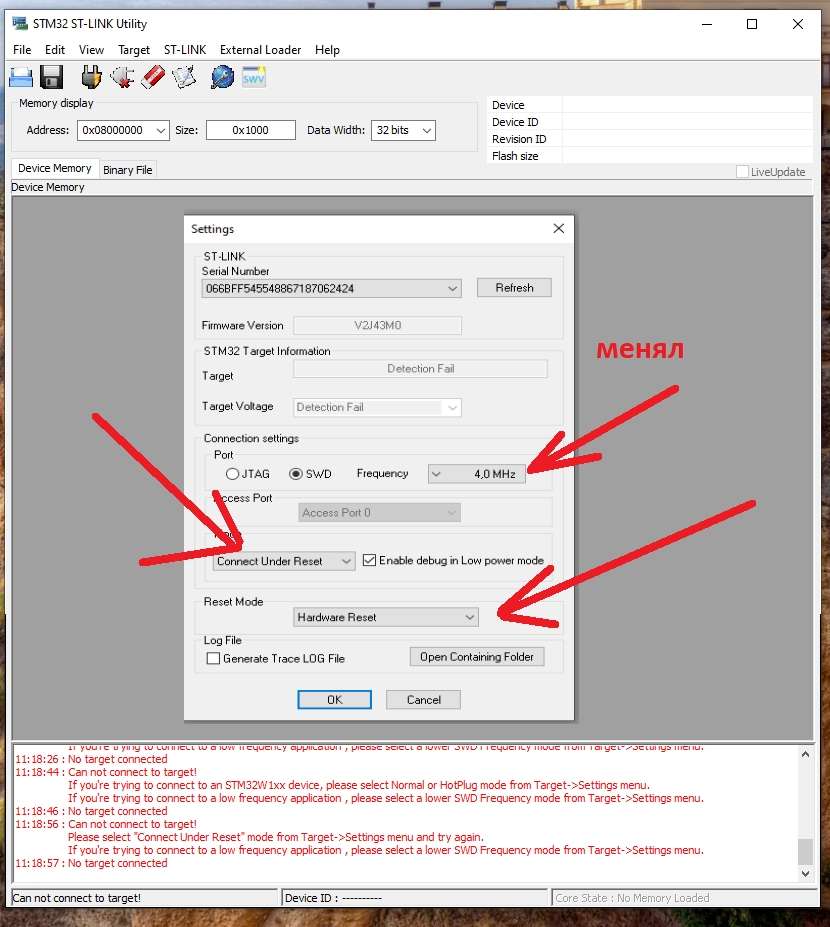This screenshot has width=830, height=927.
Task: Open the Access Port 0 dropdown
Action: [379, 513]
